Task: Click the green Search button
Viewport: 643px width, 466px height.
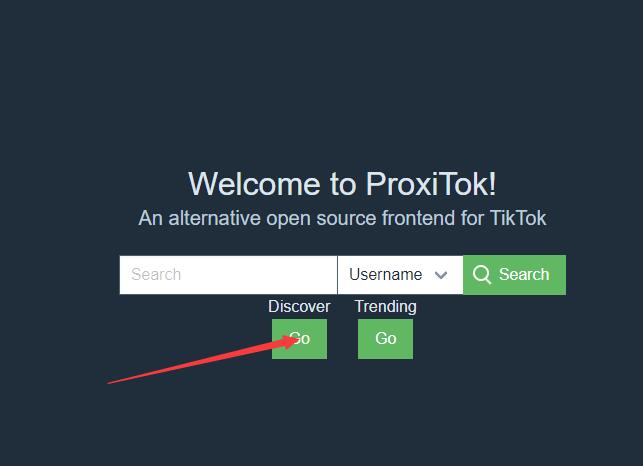Action: pyautogui.click(x=514, y=275)
